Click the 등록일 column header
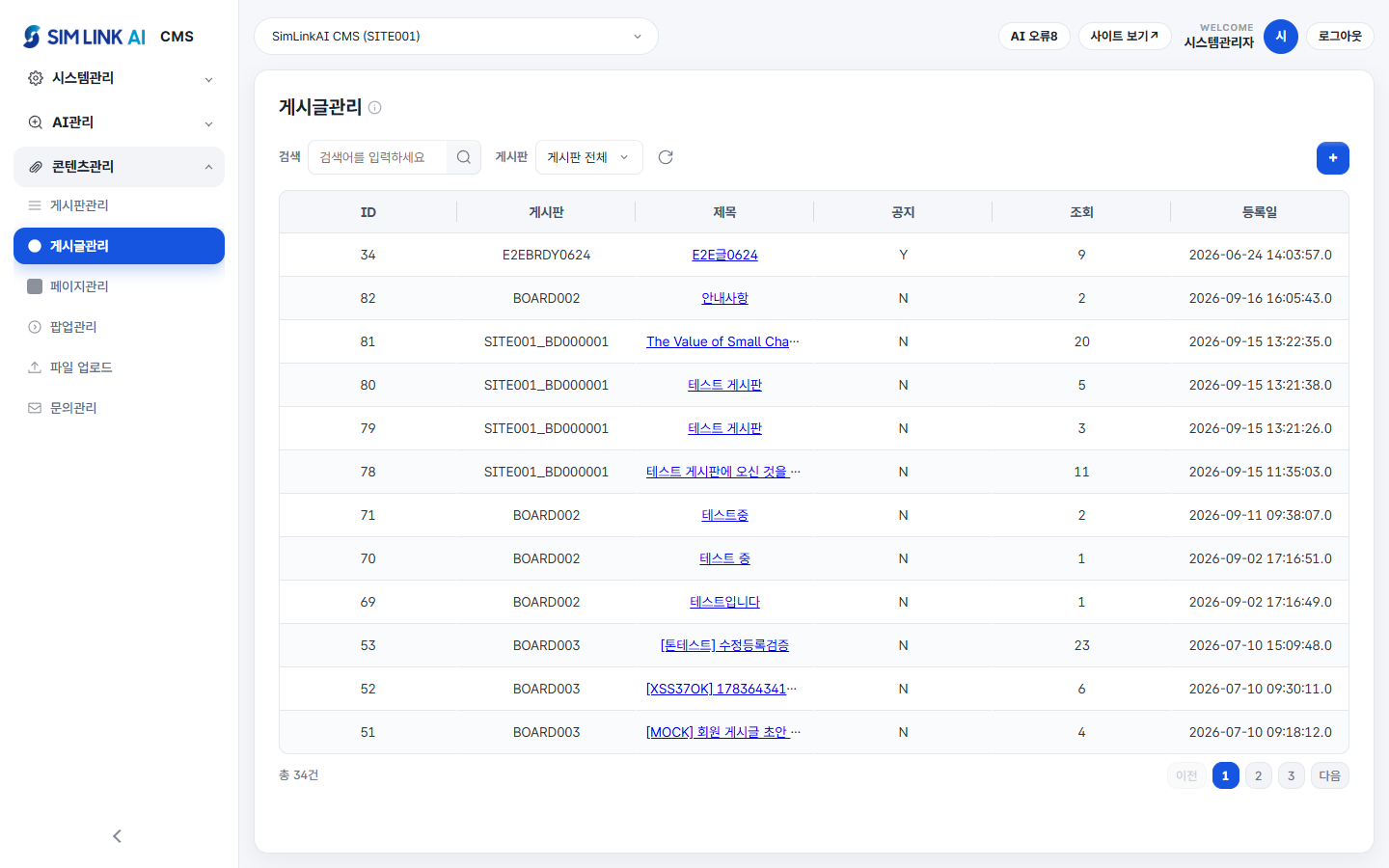The height and width of the screenshot is (868, 1389). coord(1260,212)
